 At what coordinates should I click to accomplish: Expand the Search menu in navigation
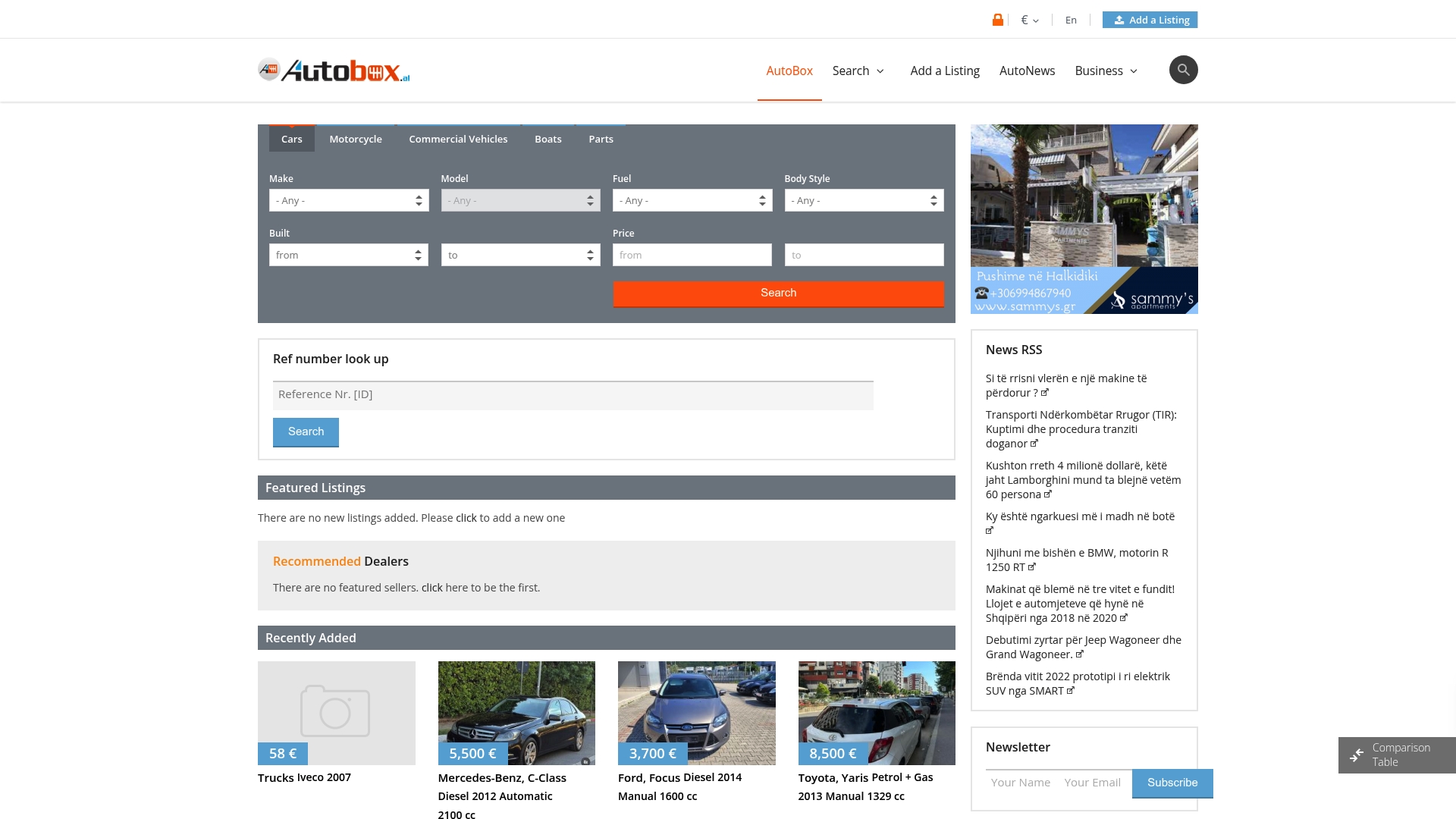[858, 71]
